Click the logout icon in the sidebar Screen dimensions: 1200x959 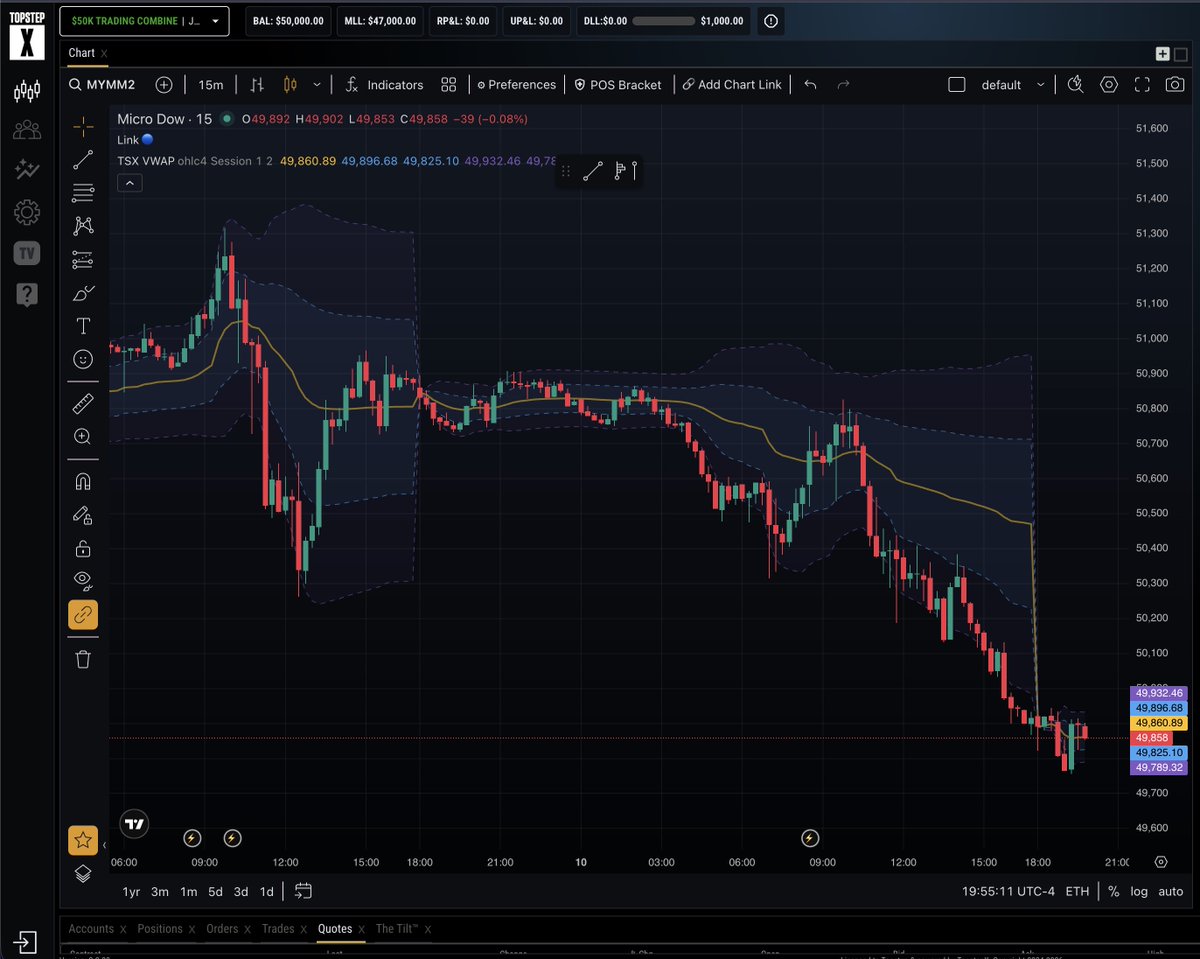27,942
